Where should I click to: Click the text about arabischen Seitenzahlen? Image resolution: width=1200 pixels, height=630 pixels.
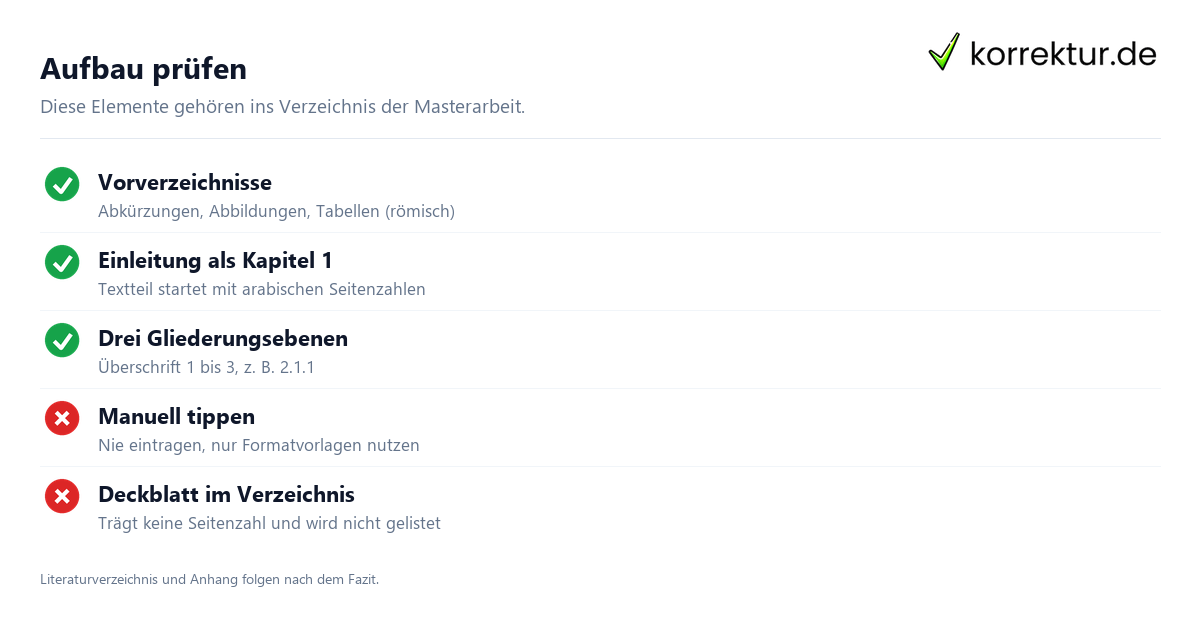pos(262,289)
